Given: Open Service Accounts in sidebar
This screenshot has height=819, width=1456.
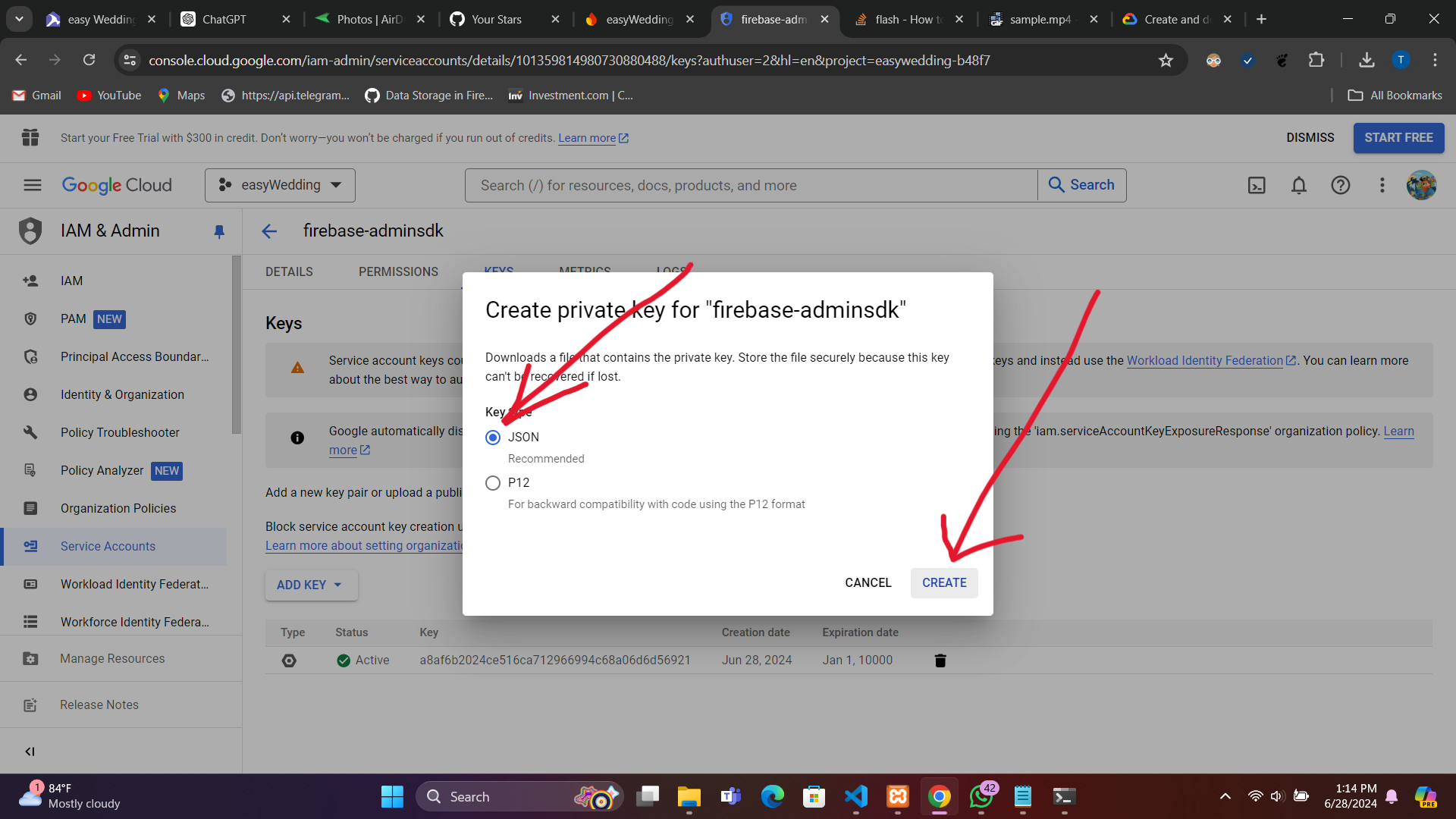Looking at the screenshot, I should tap(108, 546).
